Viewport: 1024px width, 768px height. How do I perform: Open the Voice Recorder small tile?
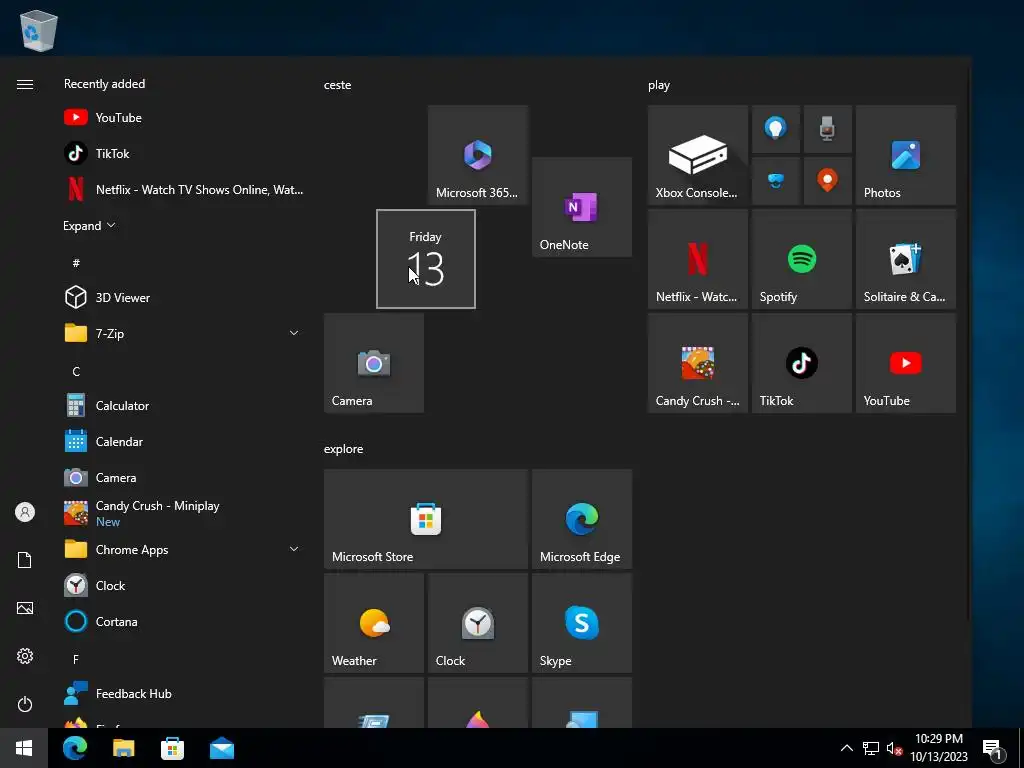coord(827,129)
